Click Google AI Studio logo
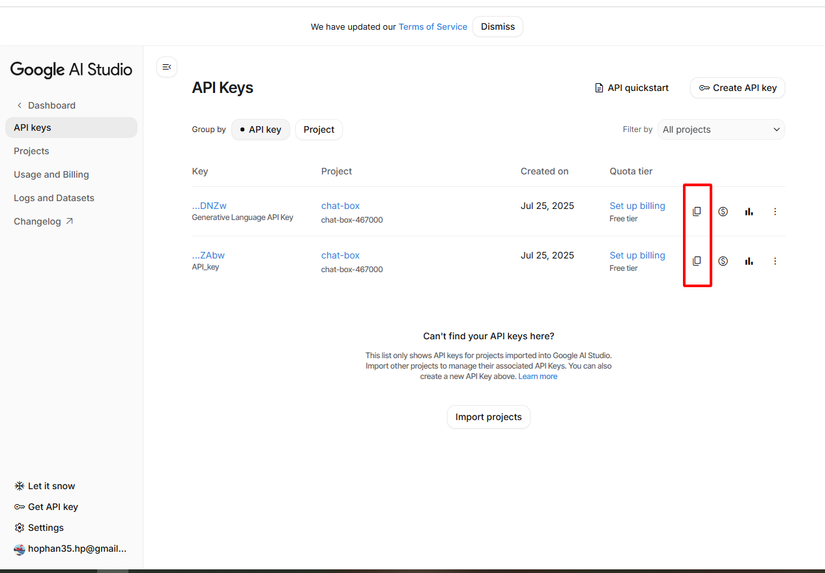This screenshot has height=573, width=825. pos(71,69)
